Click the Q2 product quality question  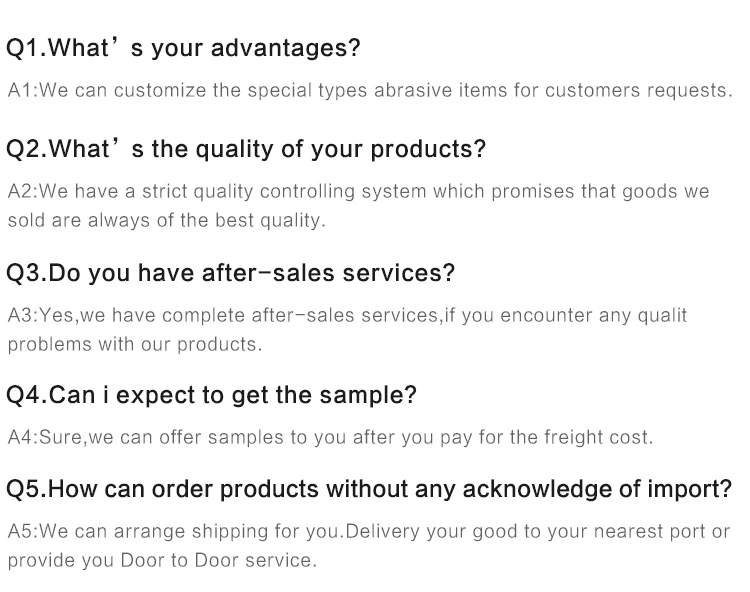[x=246, y=150]
